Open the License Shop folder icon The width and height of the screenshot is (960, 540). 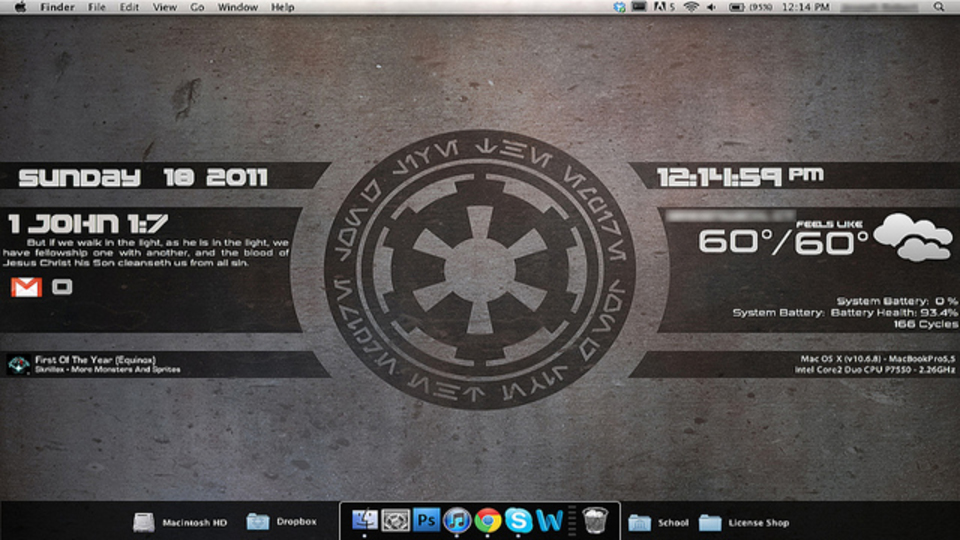[x=710, y=522]
